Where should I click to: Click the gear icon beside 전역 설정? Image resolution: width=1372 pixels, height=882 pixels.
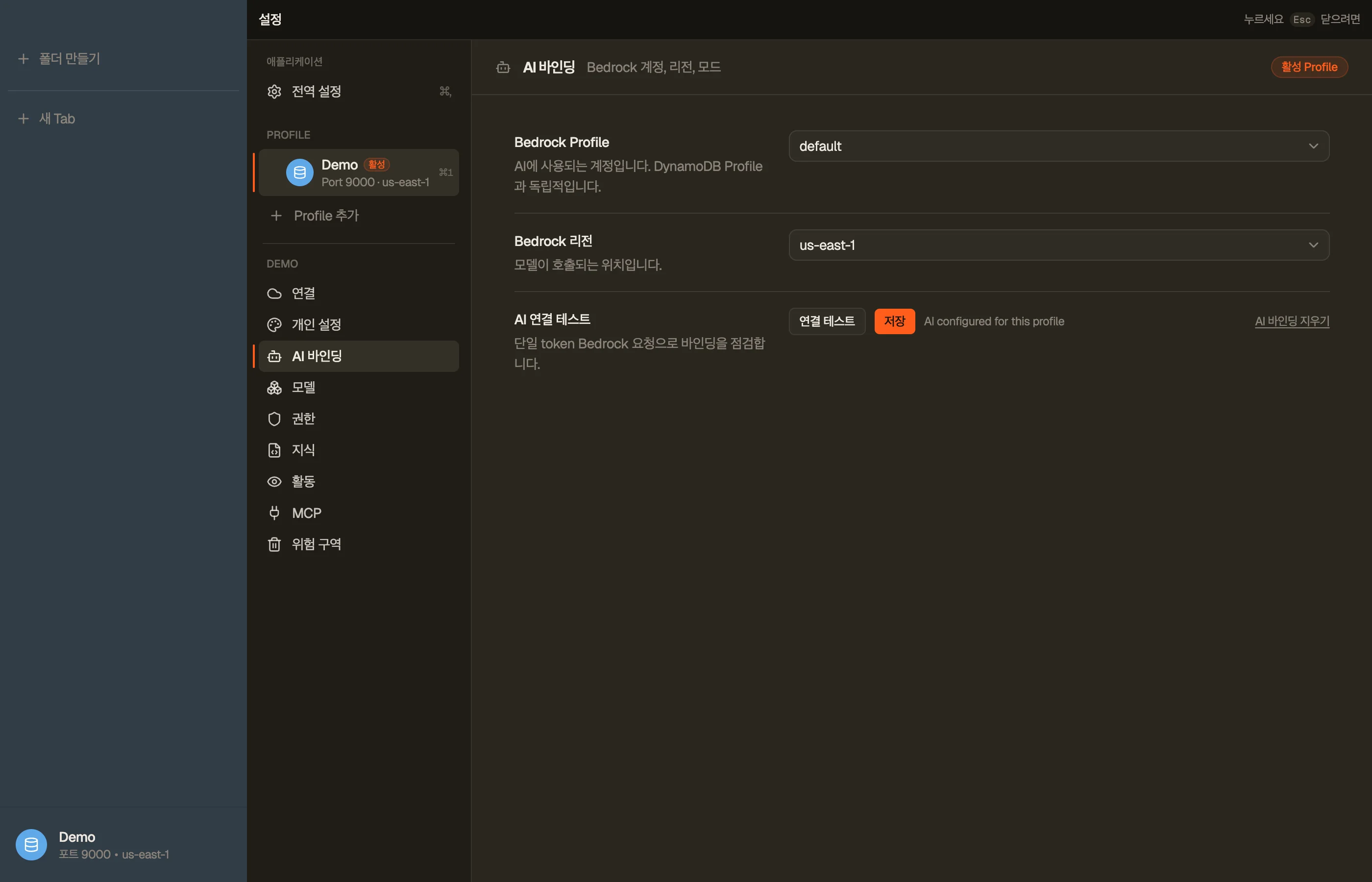coord(274,92)
